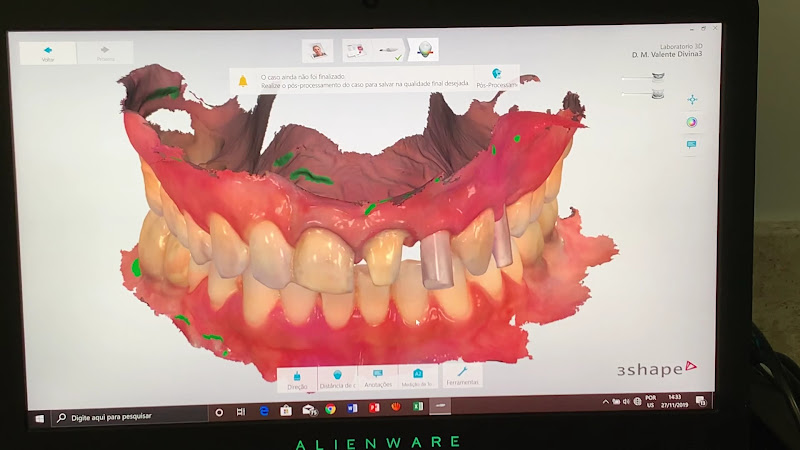Select the Distância measurement tool

point(337,376)
